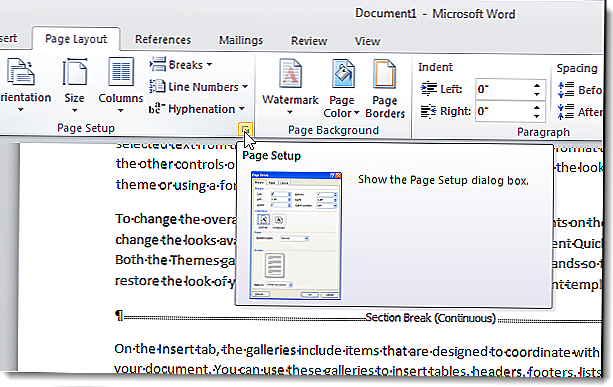This screenshot has width=613, height=387.
Task: Switch to the Page Layout tab
Action: pyautogui.click(x=76, y=39)
